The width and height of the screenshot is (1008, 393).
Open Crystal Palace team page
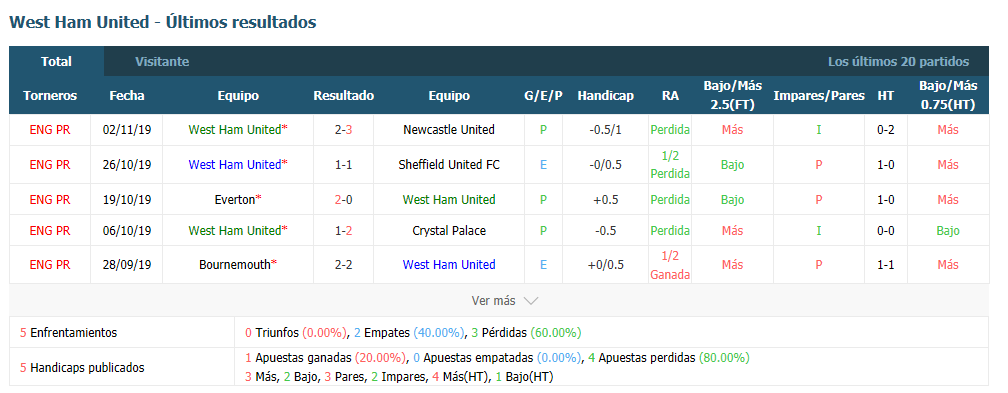pyautogui.click(x=449, y=230)
